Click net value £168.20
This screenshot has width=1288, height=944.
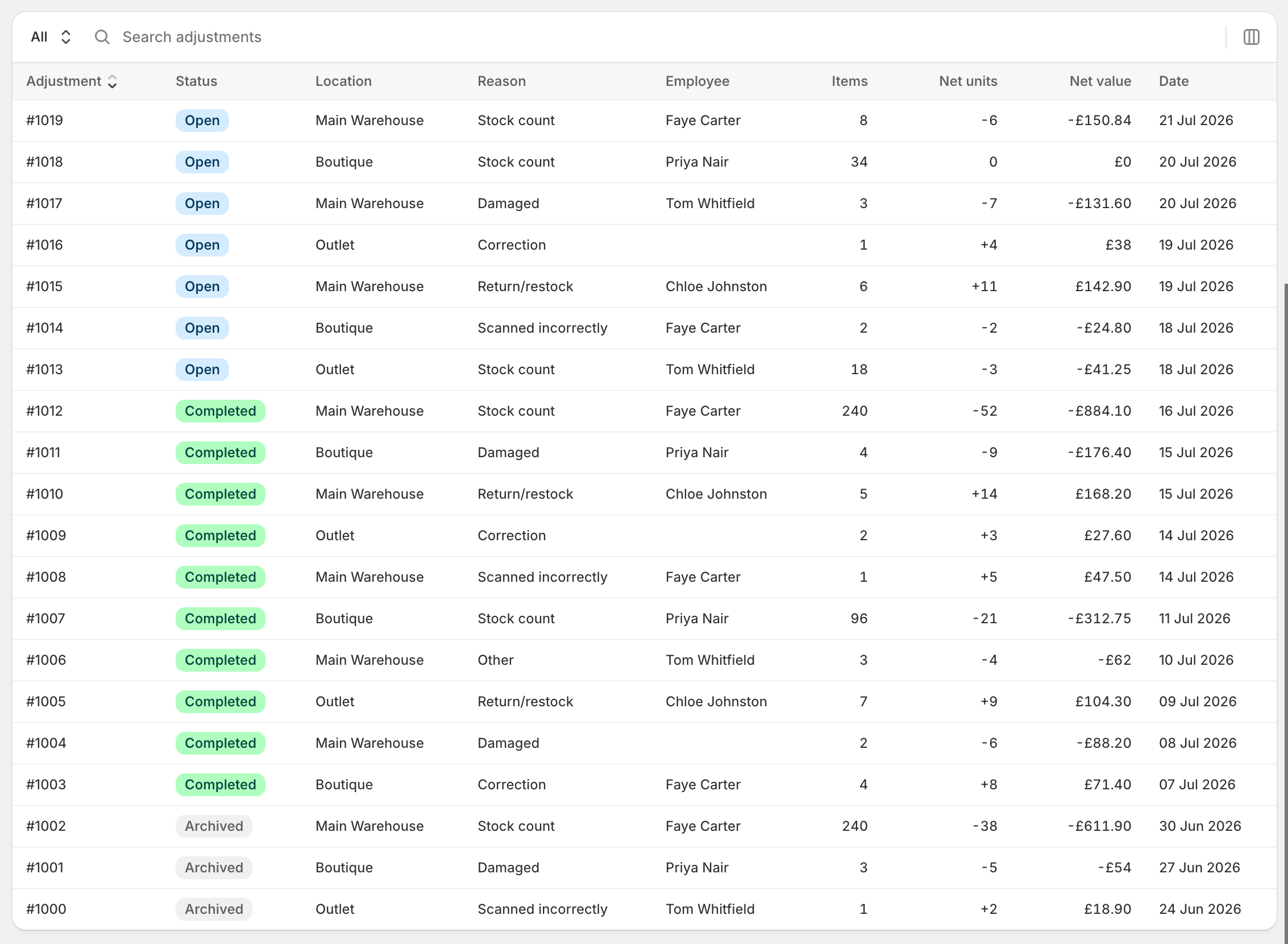(1103, 494)
